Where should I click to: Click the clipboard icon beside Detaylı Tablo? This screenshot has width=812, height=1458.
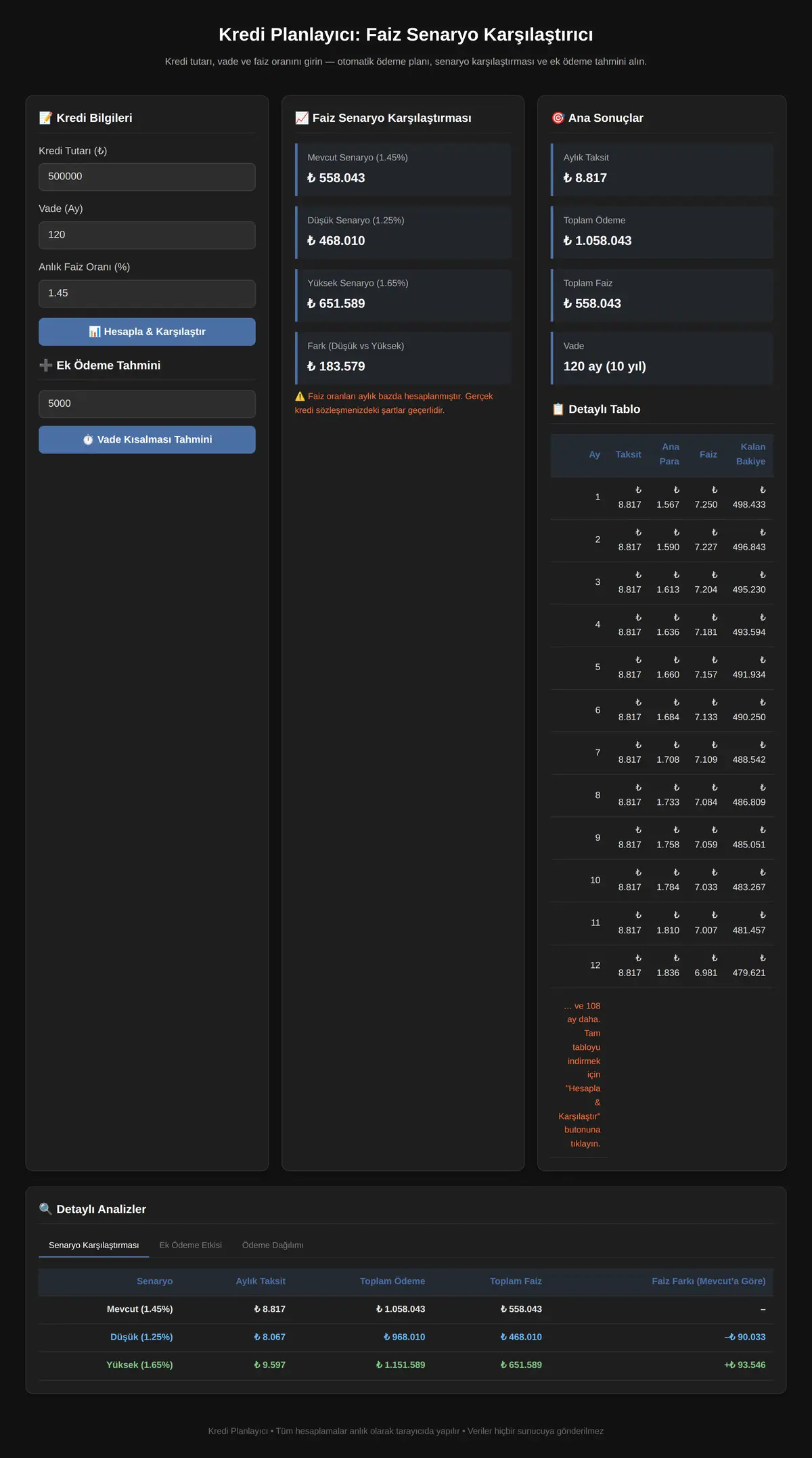[558, 409]
